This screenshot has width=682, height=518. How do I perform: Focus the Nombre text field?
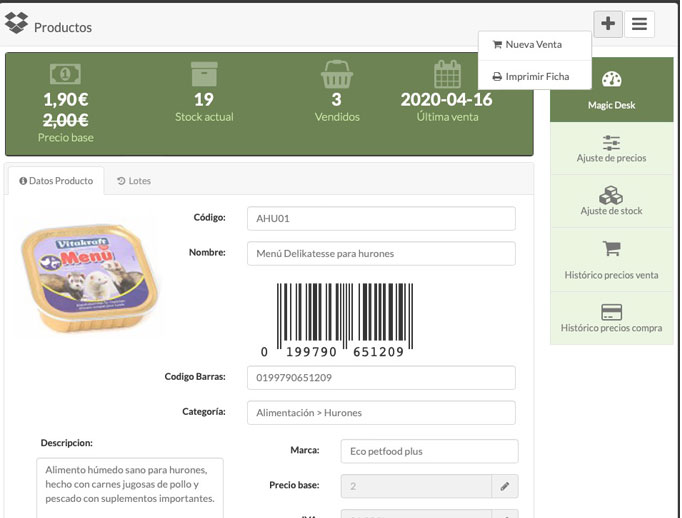[380, 253]
